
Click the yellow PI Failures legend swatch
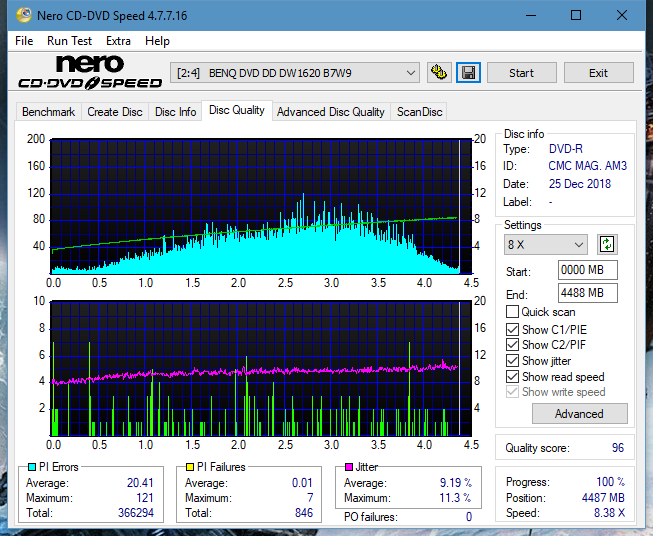pyautogui.click(x=190, y=467)
